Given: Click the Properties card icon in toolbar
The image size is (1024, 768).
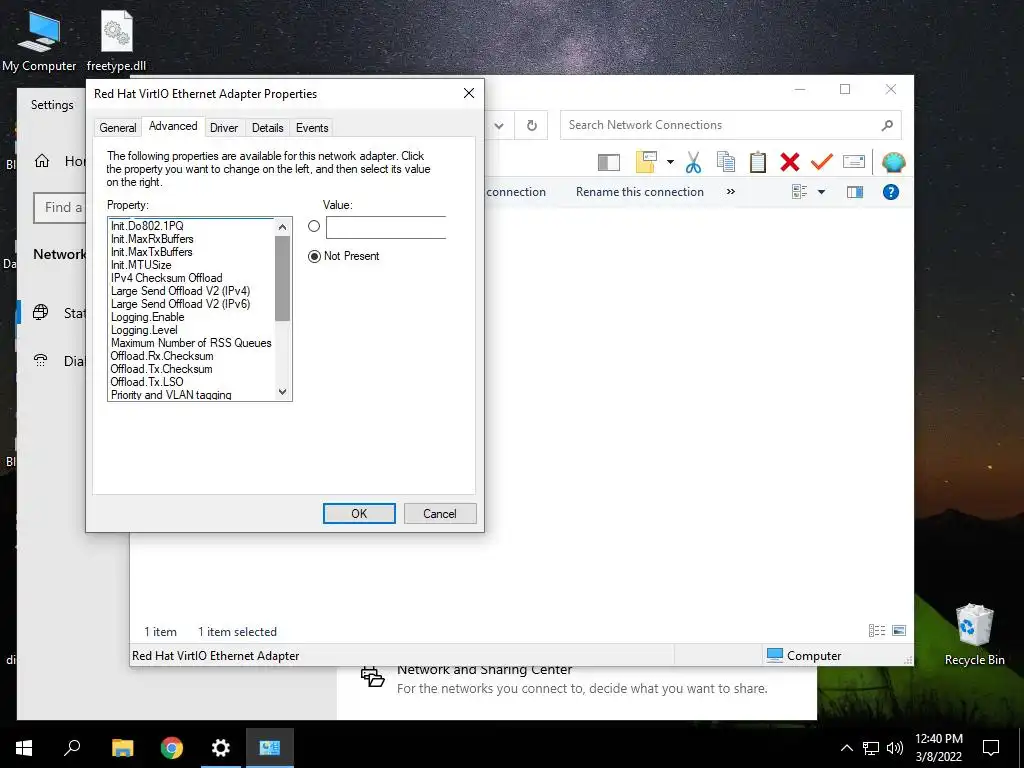Looking at the screenshot, I should click(x=854, y=161).
